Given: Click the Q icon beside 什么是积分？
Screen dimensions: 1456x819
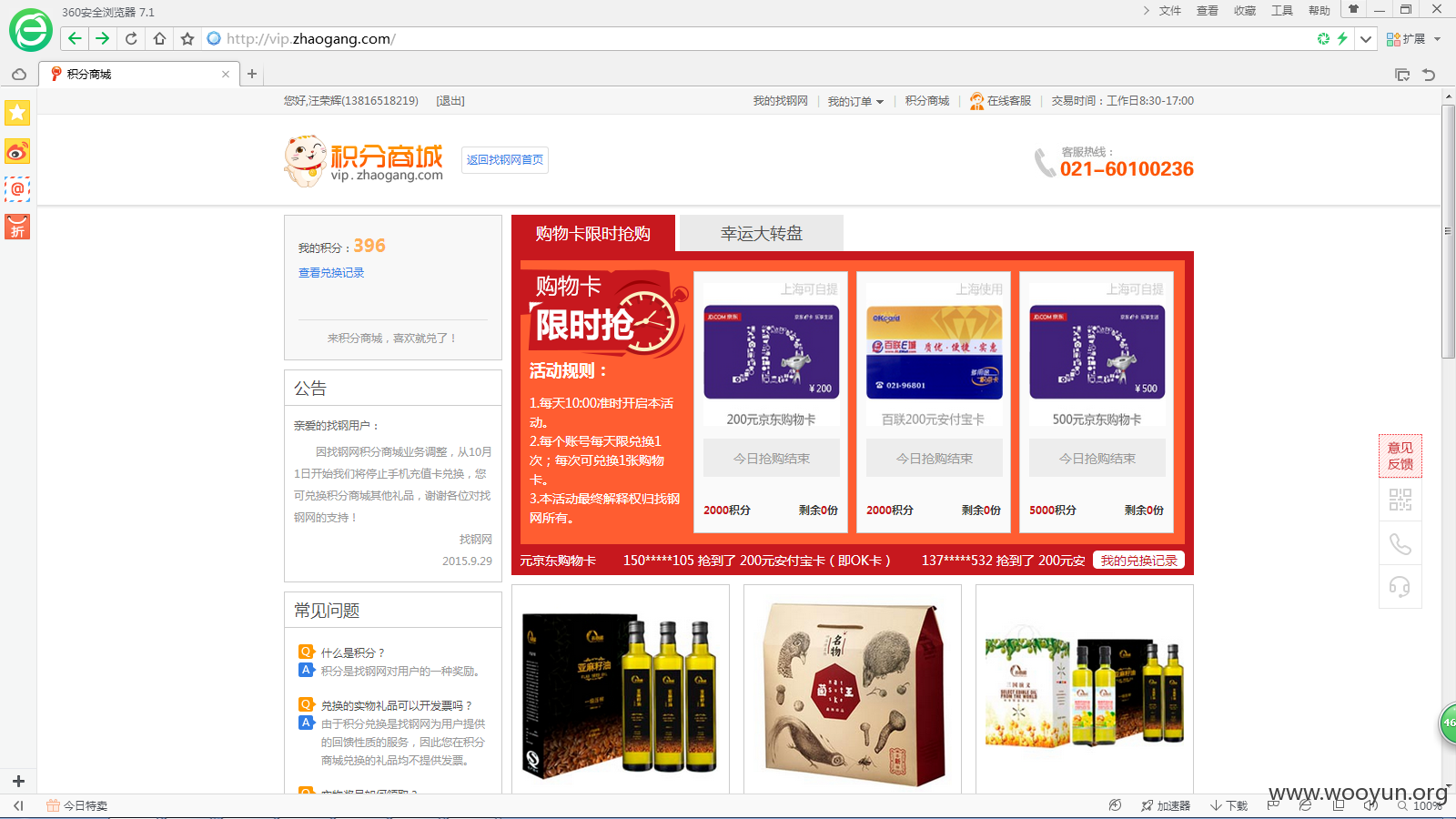Looking at the screenshot, I should tap(306, 652).
